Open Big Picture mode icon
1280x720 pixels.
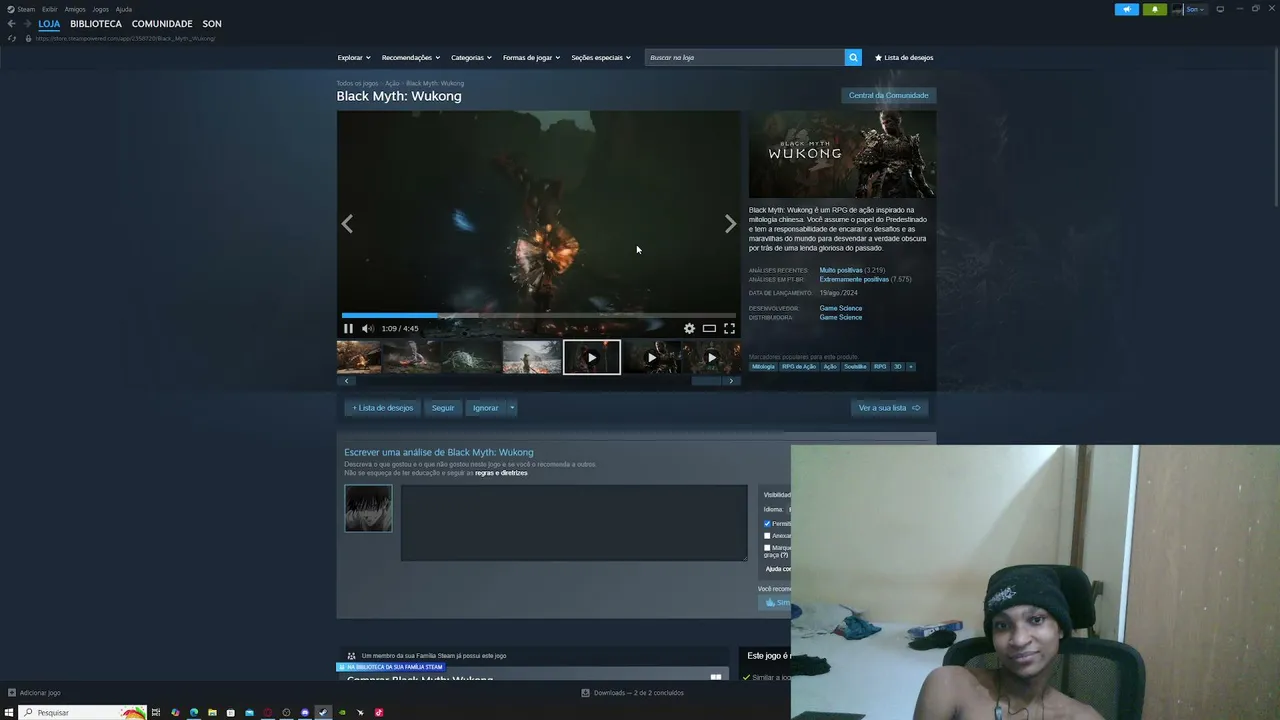pos(1220,9)
